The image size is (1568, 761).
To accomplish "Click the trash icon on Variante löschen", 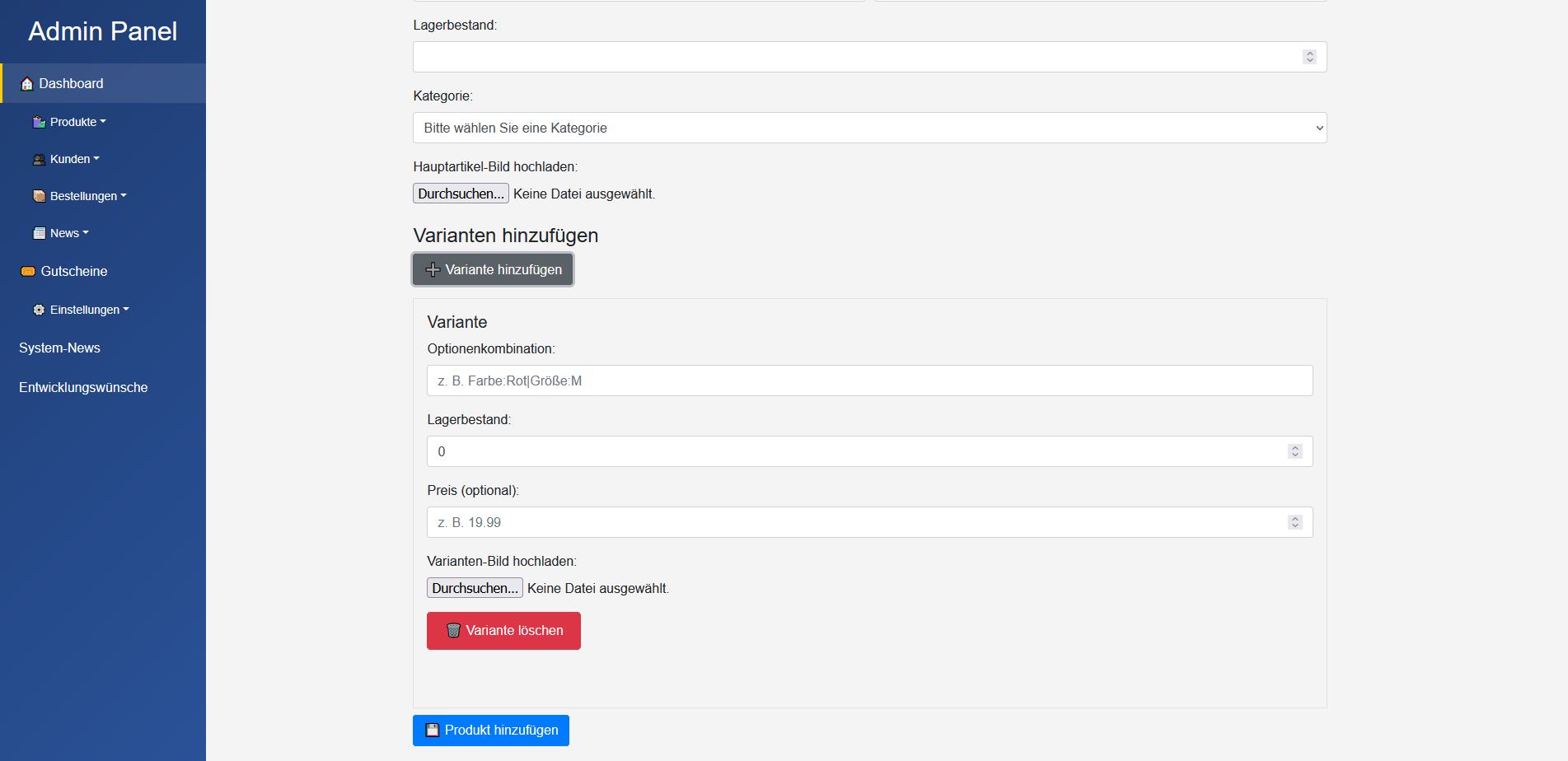I will [x=453, y=630].
